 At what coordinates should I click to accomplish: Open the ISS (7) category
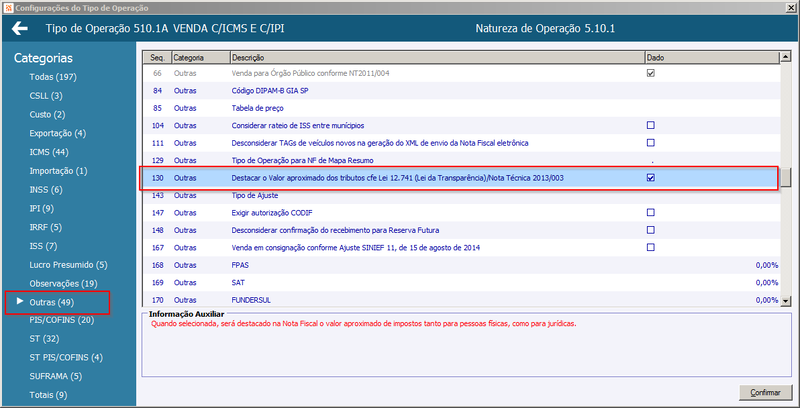(x=43, y=246)
